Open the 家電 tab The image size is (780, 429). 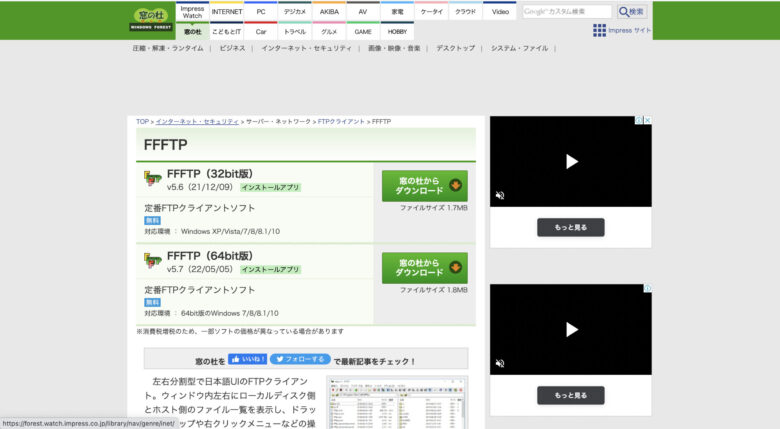[x=397, y=12]
